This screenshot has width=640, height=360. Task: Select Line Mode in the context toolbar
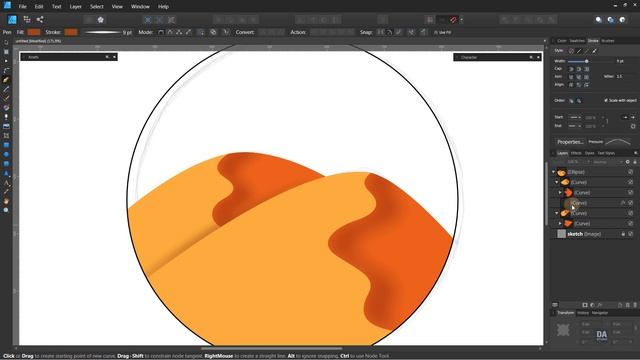188,32
